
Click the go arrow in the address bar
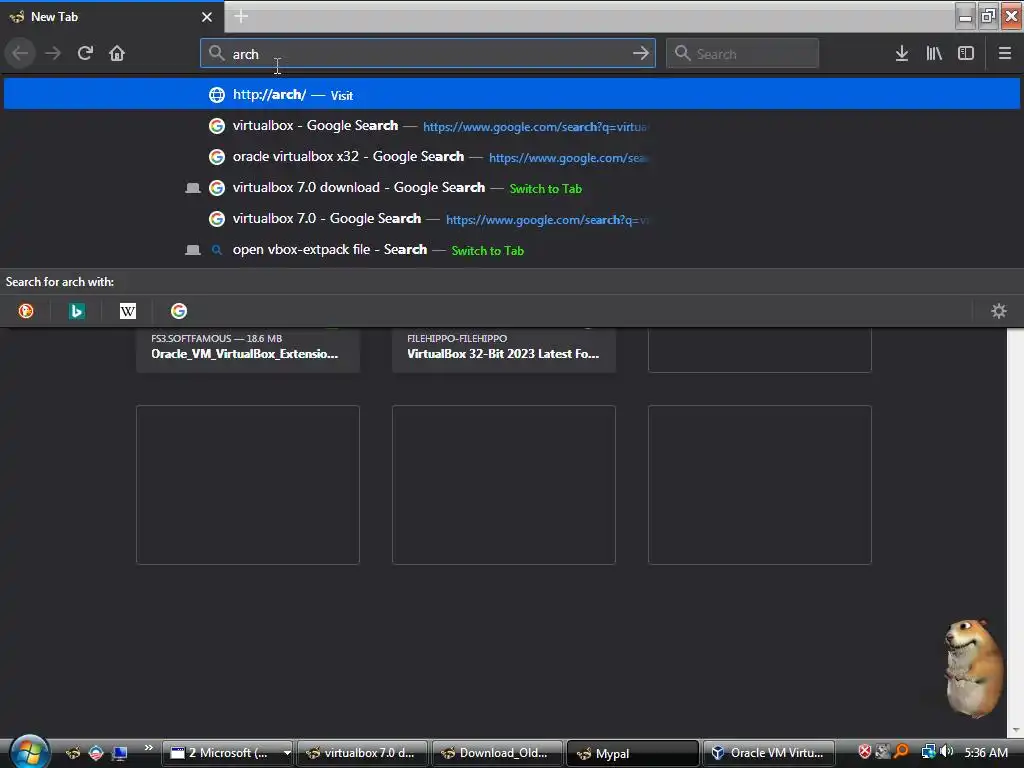pos(641,53)
